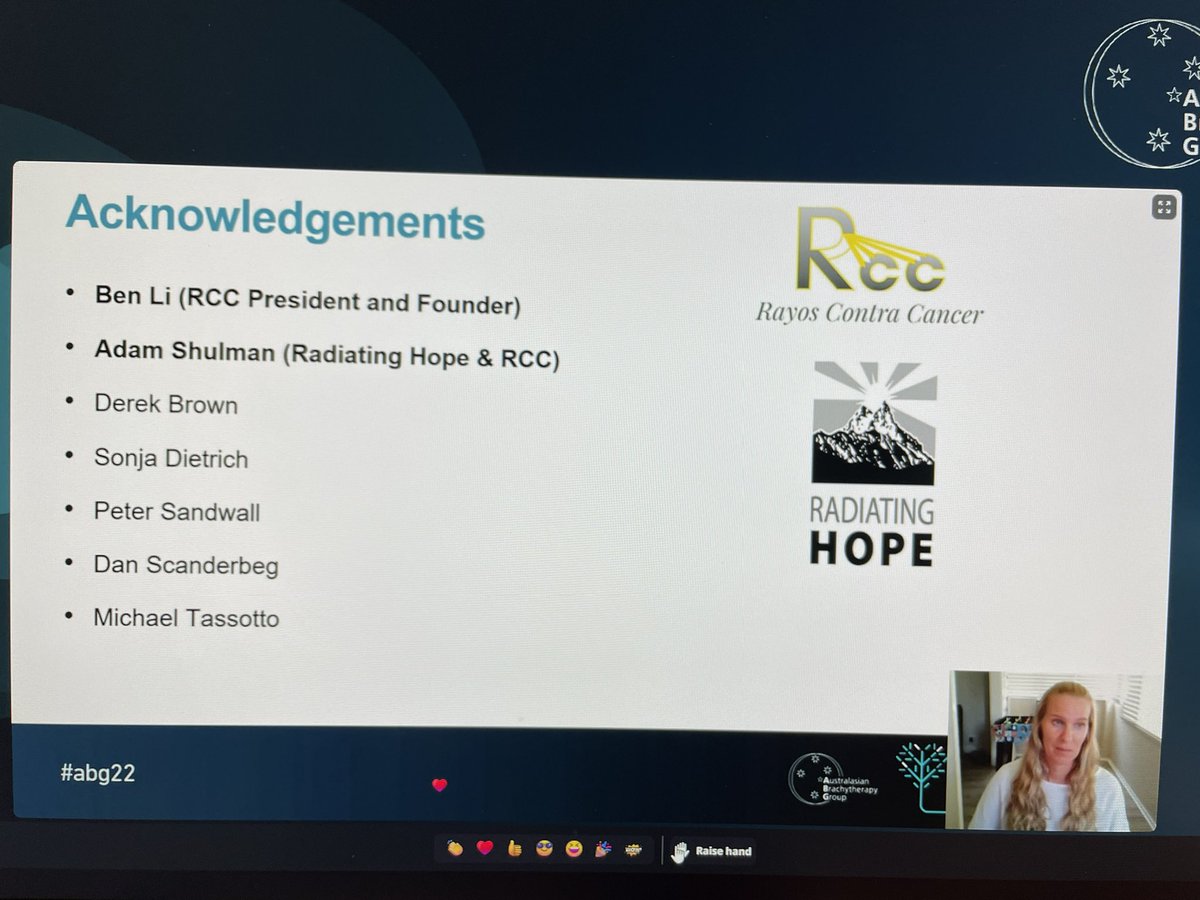Send the party popper reaction
This screenshot has width=1200, height=900.
603,849
